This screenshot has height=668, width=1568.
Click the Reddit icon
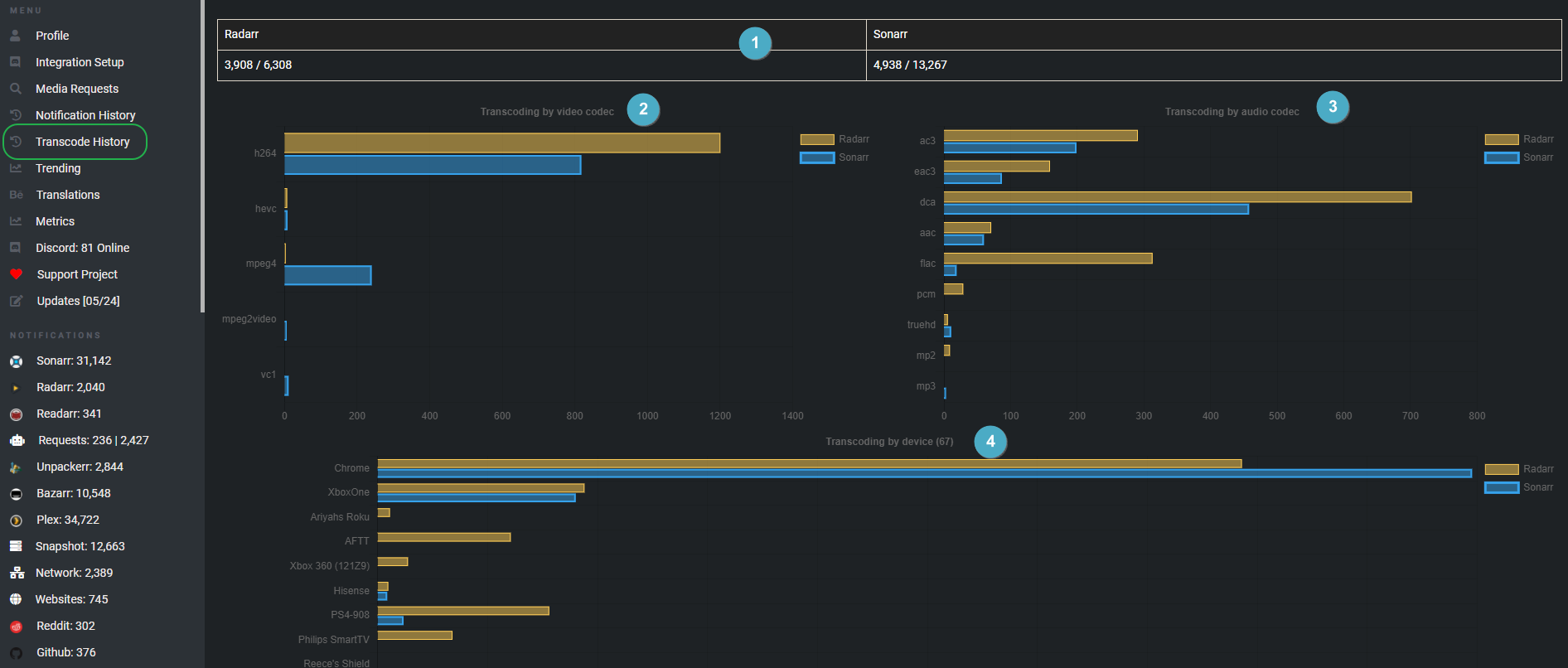coord(16,627)
